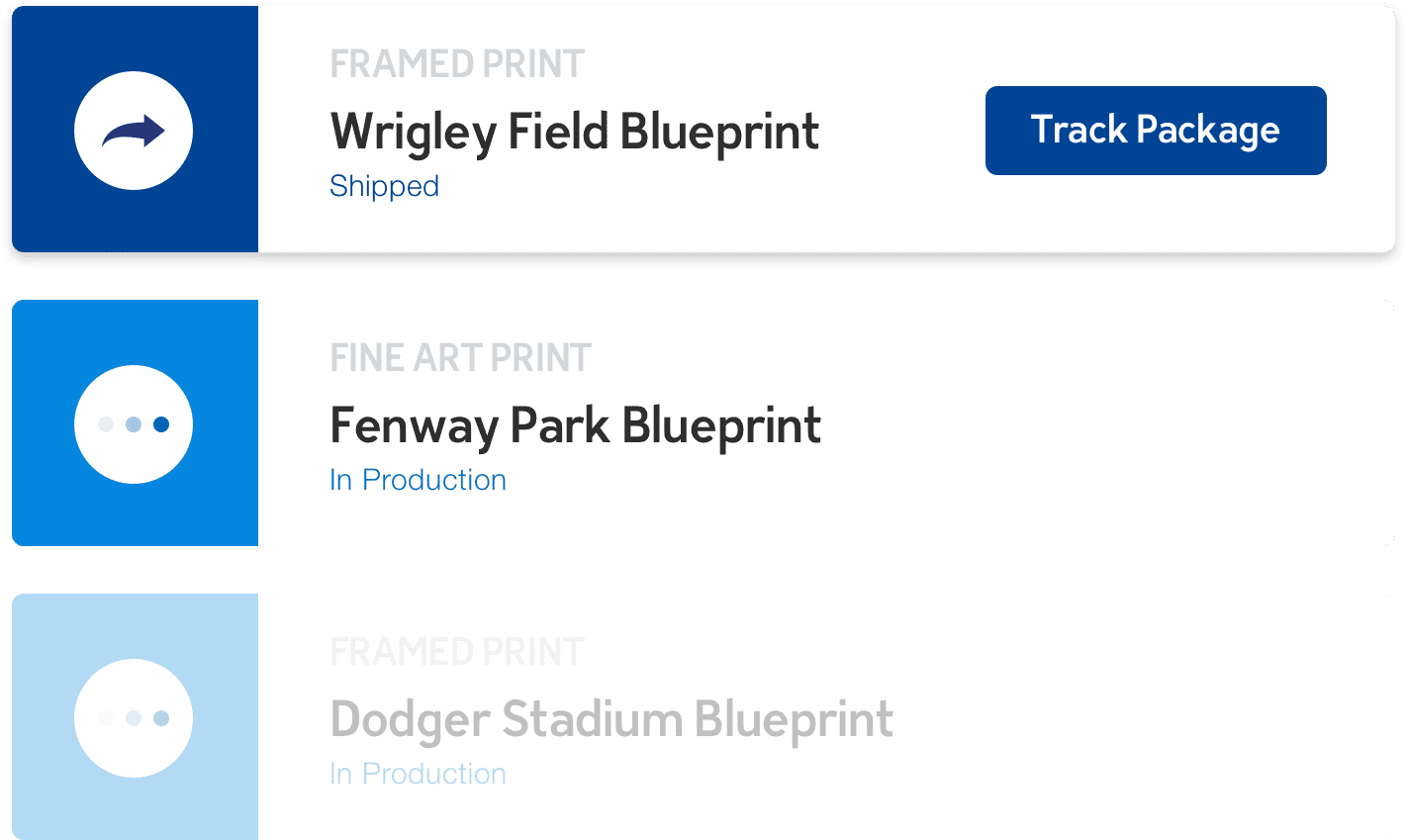Click the white circle on the Wrigley Field card
Image resolution: width=1407 pixels, height=840 pixels.
[134, 130]
